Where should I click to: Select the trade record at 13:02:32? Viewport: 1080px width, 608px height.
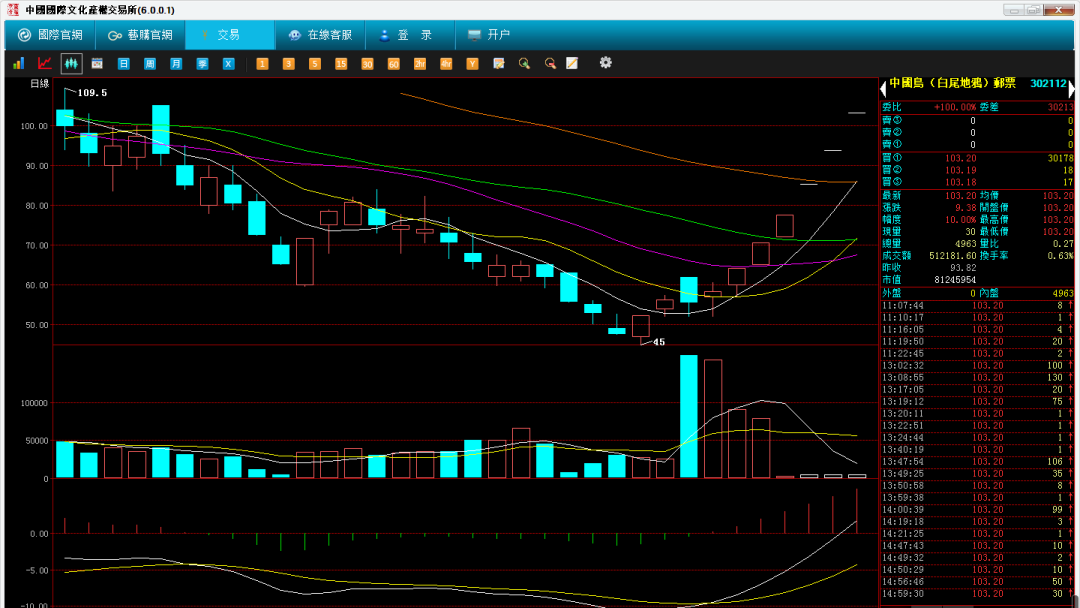[977, 366]
